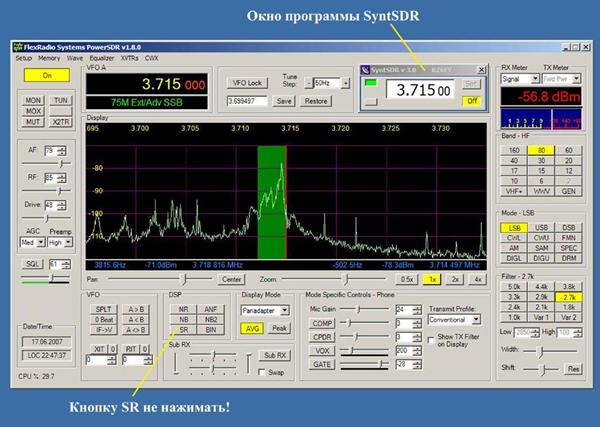This screenshot has height=427, width=600.
Task: Select AM mode
Action: tap(514, 248)
